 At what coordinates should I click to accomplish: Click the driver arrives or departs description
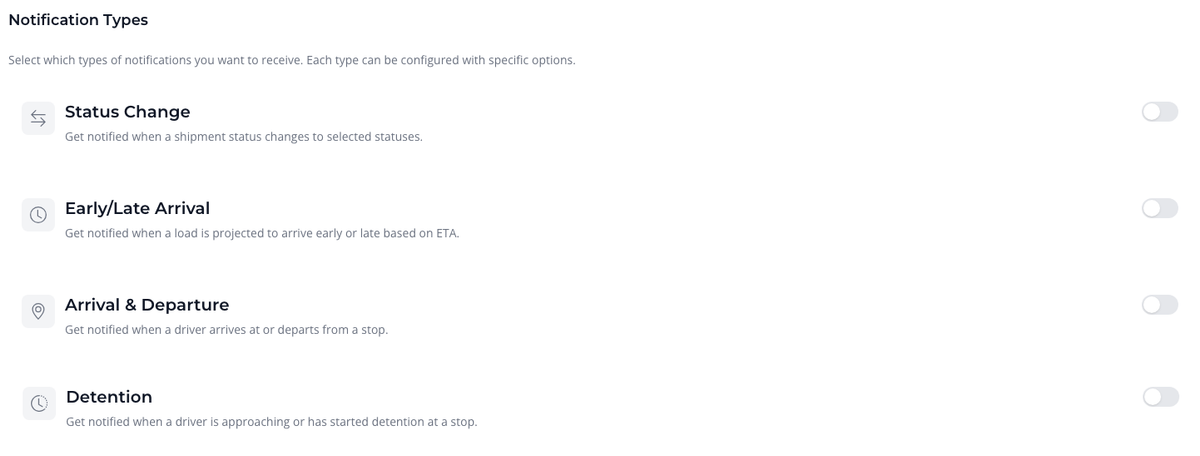[226, 329]
